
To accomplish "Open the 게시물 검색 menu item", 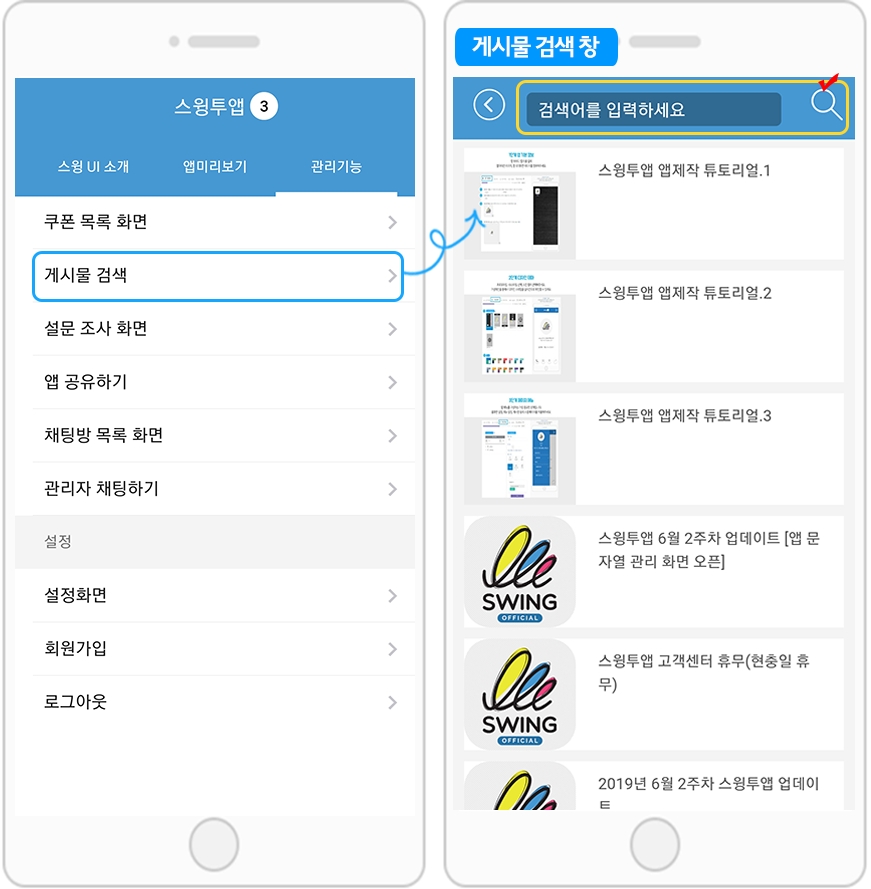I will [x=218, y=276].
